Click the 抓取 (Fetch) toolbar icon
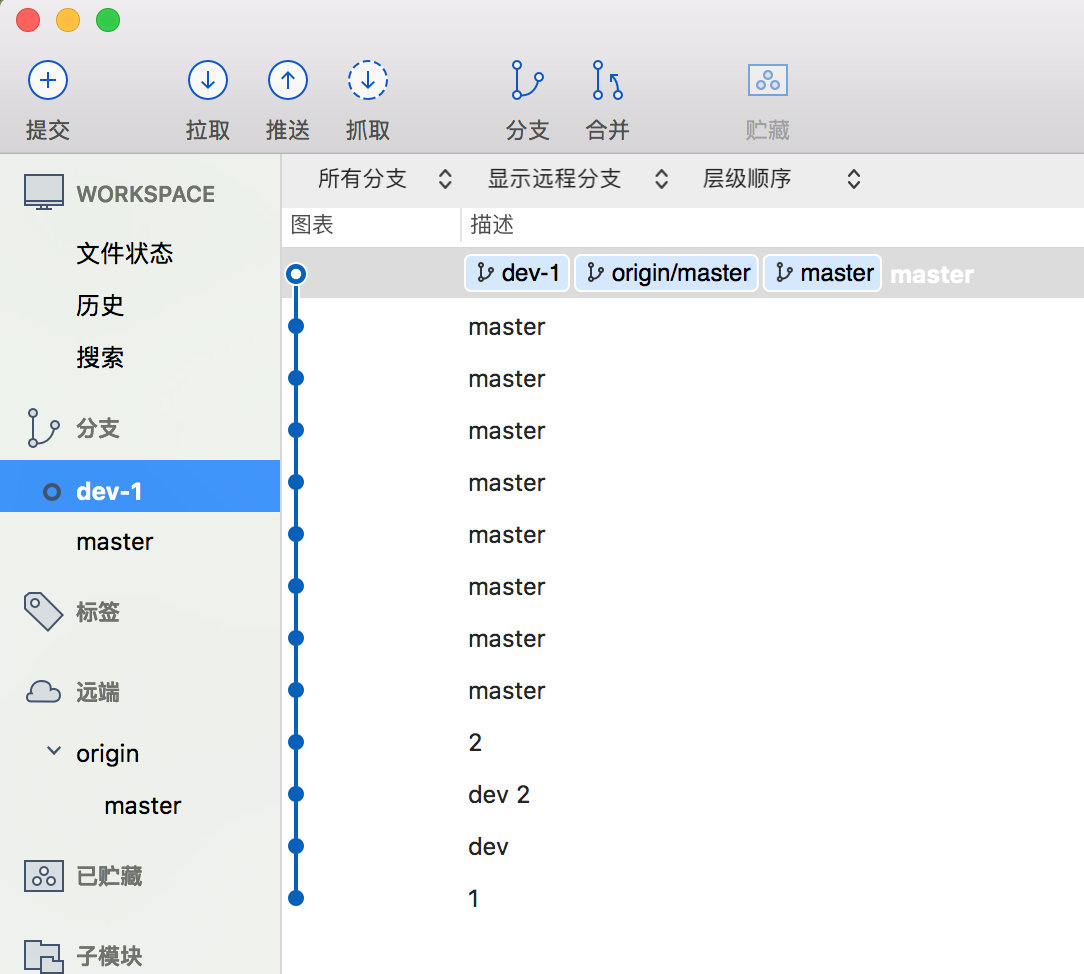 367,81
